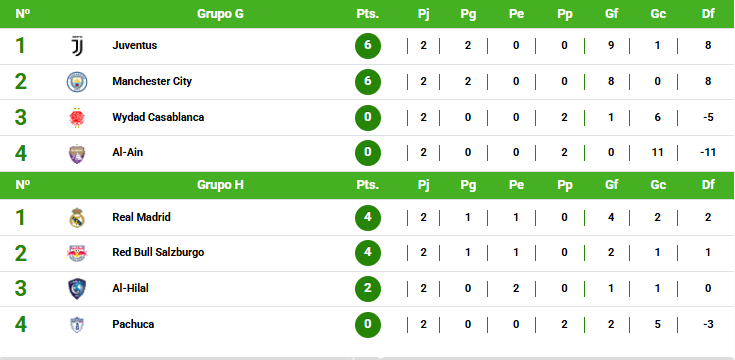Click the Al-Ain club crest
Screen dimensions: 735x360
[x=77, y=153]
